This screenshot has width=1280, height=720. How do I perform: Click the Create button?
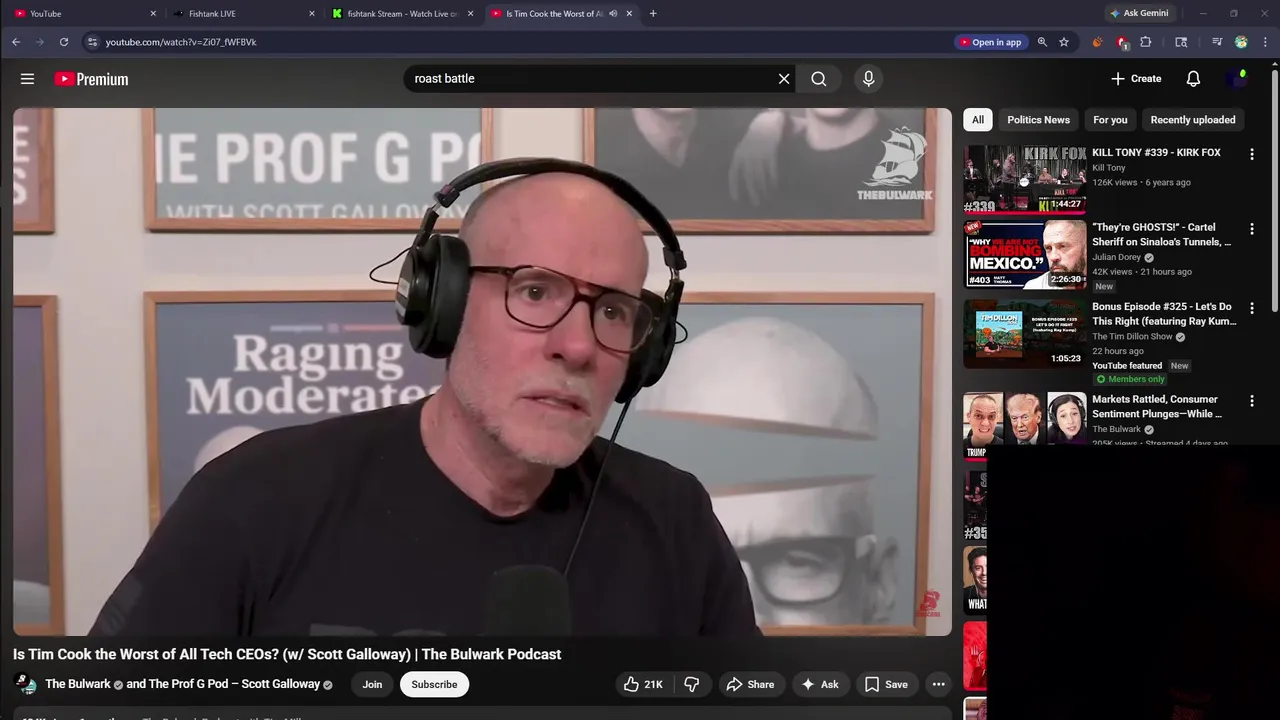[x=1136, y=79]
